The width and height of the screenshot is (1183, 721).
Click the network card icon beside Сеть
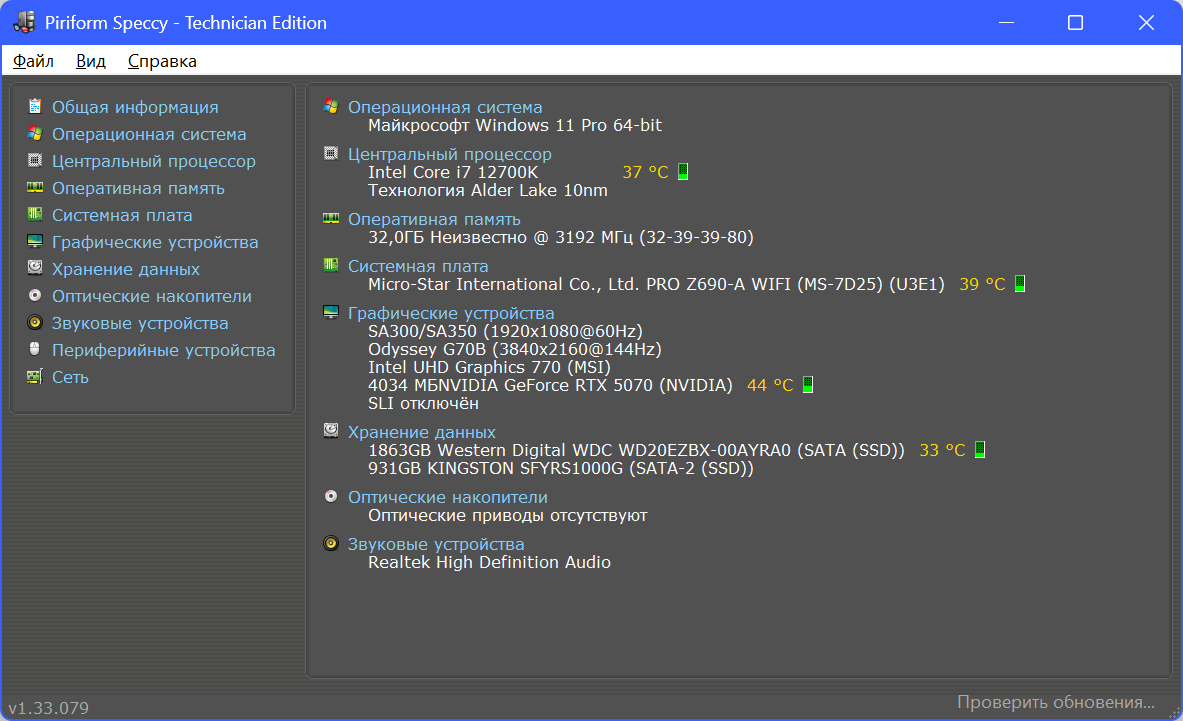35,376
